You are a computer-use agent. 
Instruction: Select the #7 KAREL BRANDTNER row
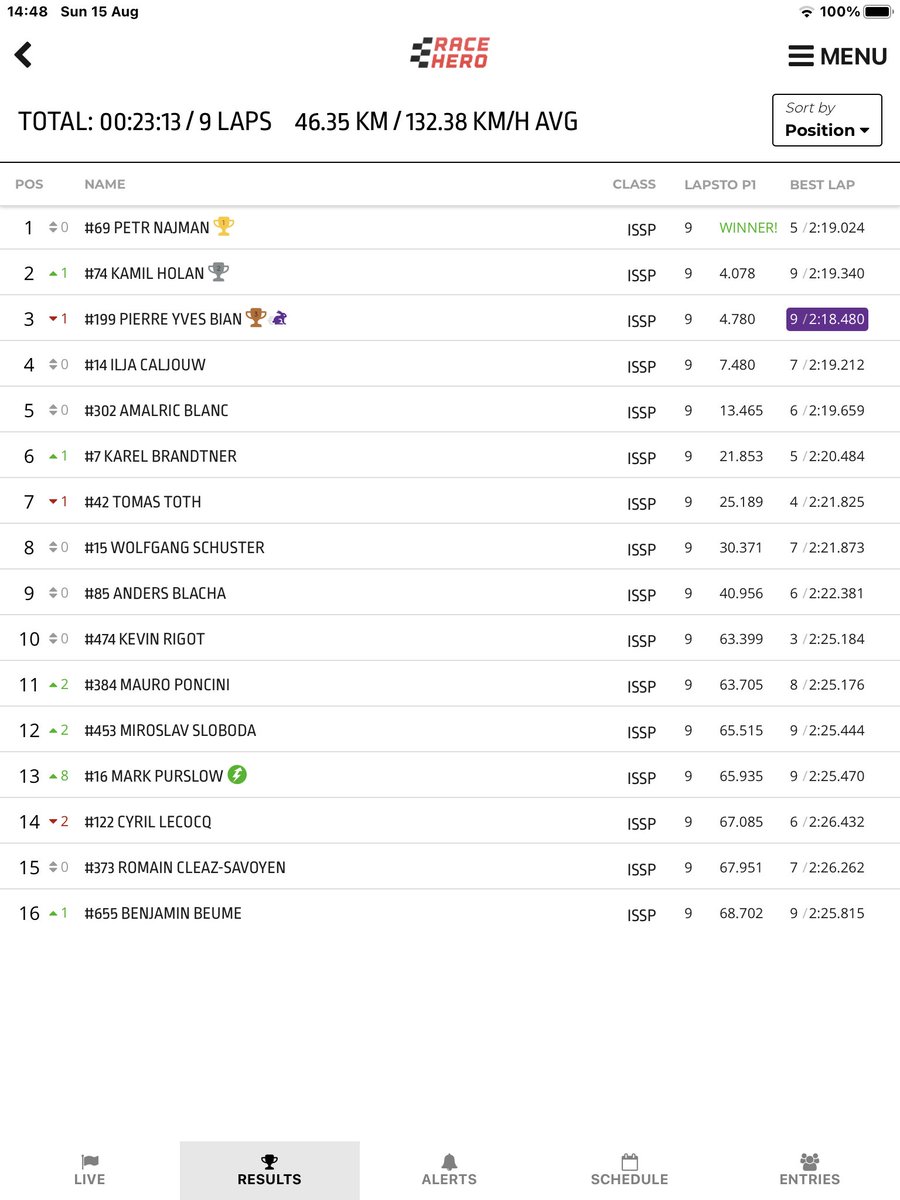click(450, 456)
